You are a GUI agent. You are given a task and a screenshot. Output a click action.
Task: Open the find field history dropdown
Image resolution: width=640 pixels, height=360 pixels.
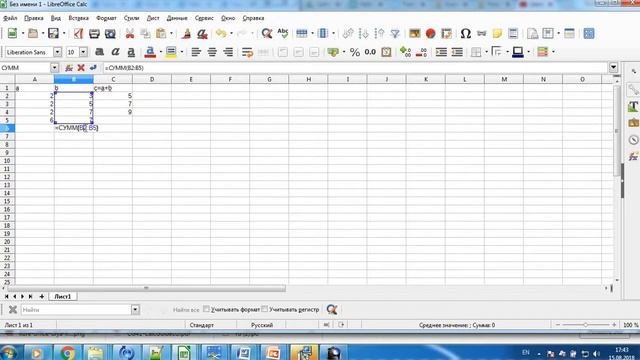pyautogui.click(x=135, y=309)
